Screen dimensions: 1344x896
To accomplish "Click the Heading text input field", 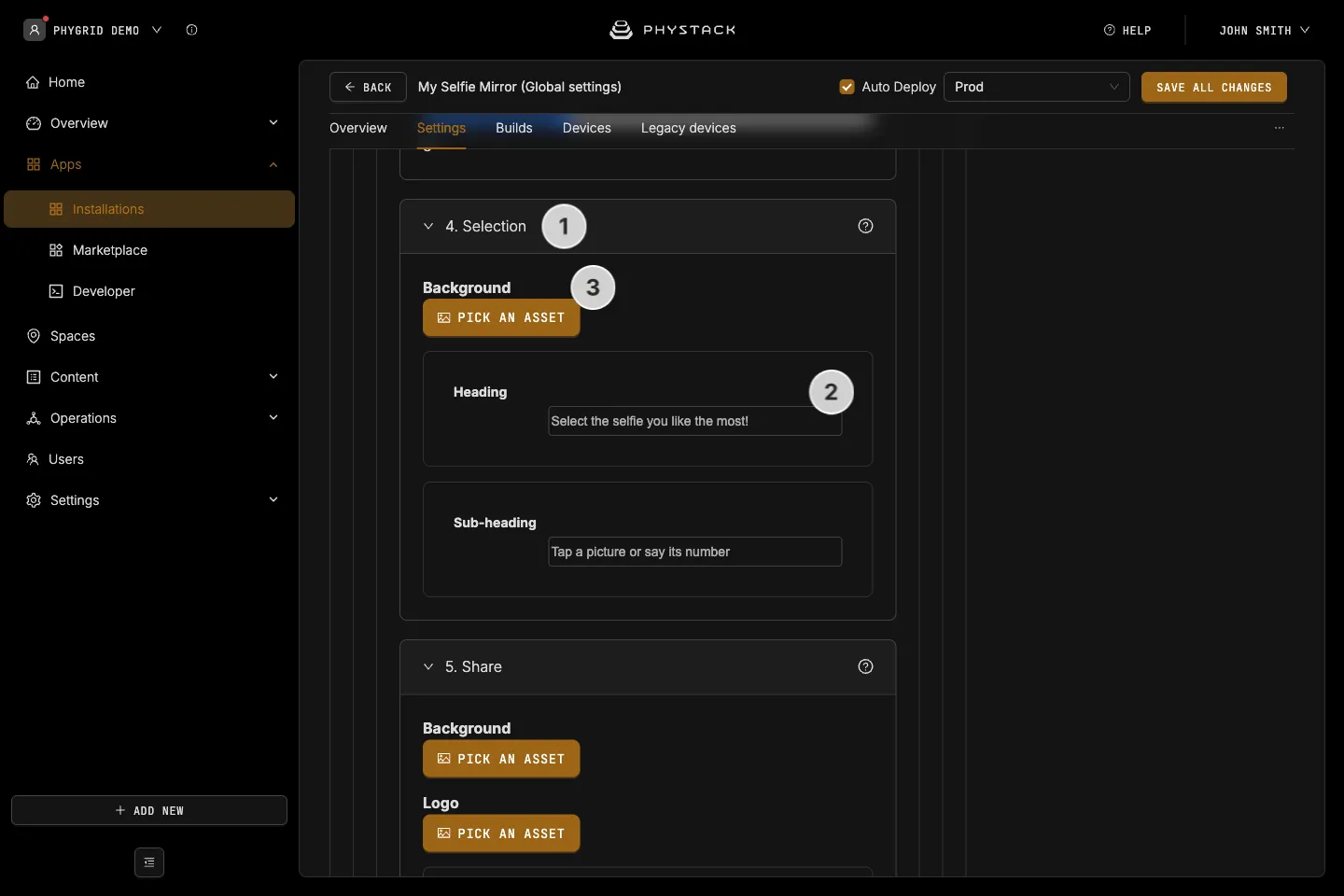I will click(x=695, y=421).
